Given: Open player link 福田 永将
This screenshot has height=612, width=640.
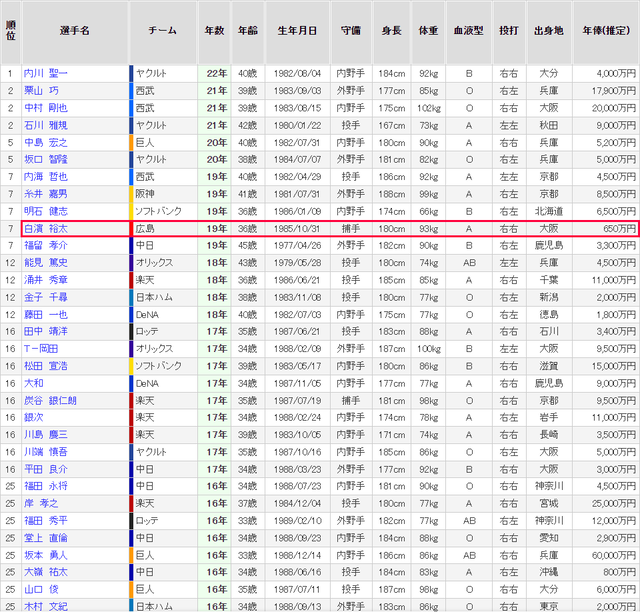Looking at the screenshot, I should [x=46, y=486].
